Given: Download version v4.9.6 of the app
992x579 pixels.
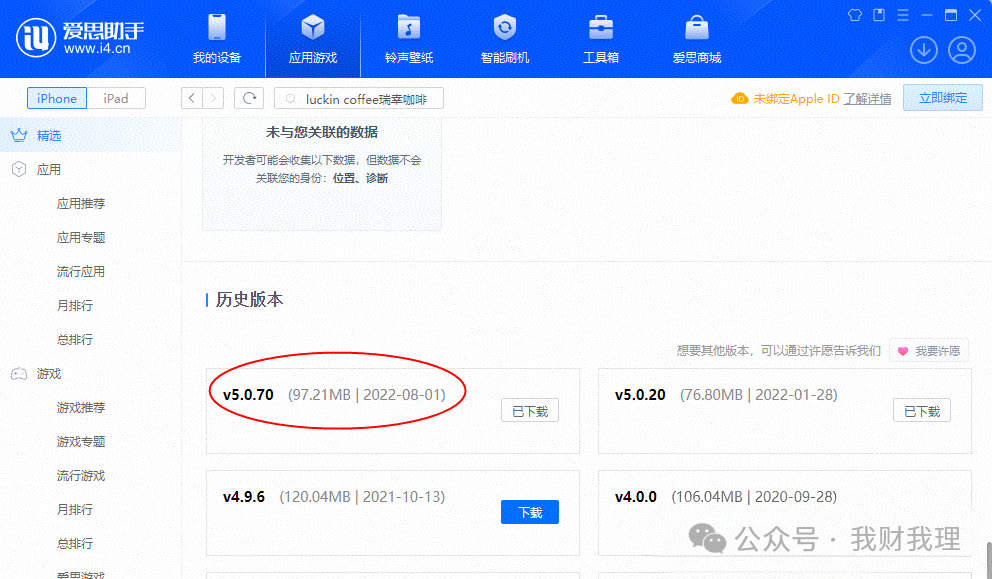Looking at the screenshot, I should click(x=529, y=511).
